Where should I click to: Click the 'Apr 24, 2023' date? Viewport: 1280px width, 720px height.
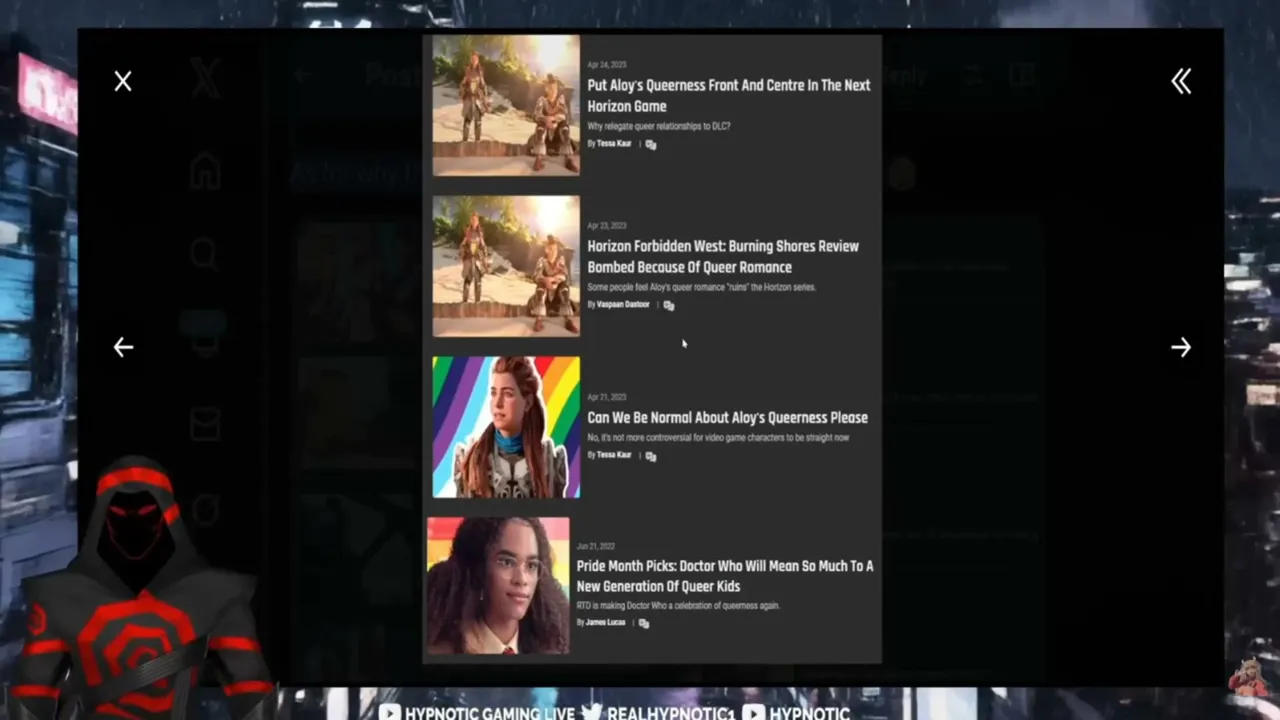[x=607, y=65]
